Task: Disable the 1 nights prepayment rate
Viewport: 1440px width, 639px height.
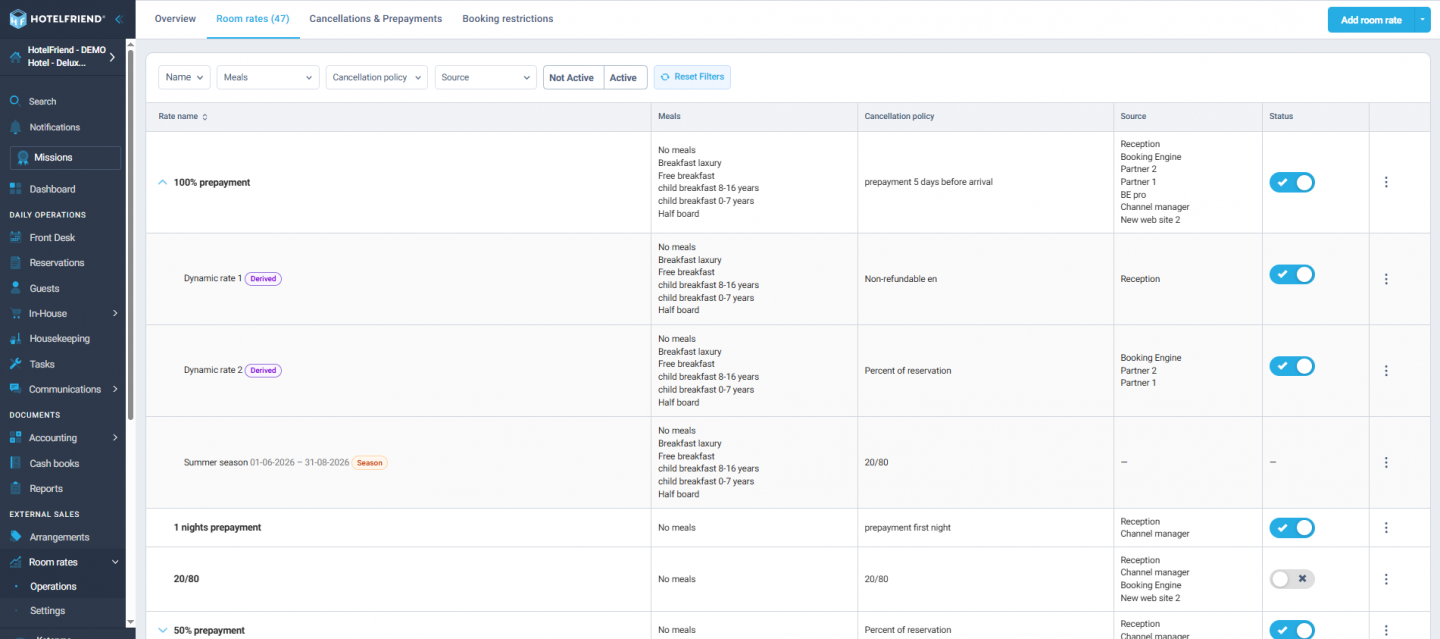Action: pos(1292,527)
